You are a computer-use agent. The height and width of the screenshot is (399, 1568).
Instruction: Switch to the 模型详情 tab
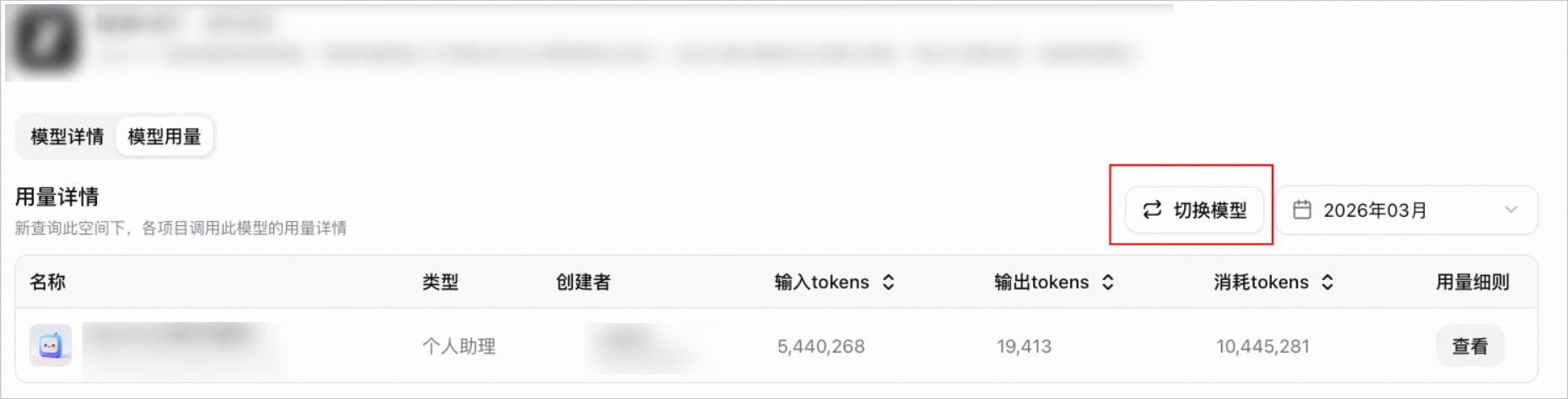[68, 137]
